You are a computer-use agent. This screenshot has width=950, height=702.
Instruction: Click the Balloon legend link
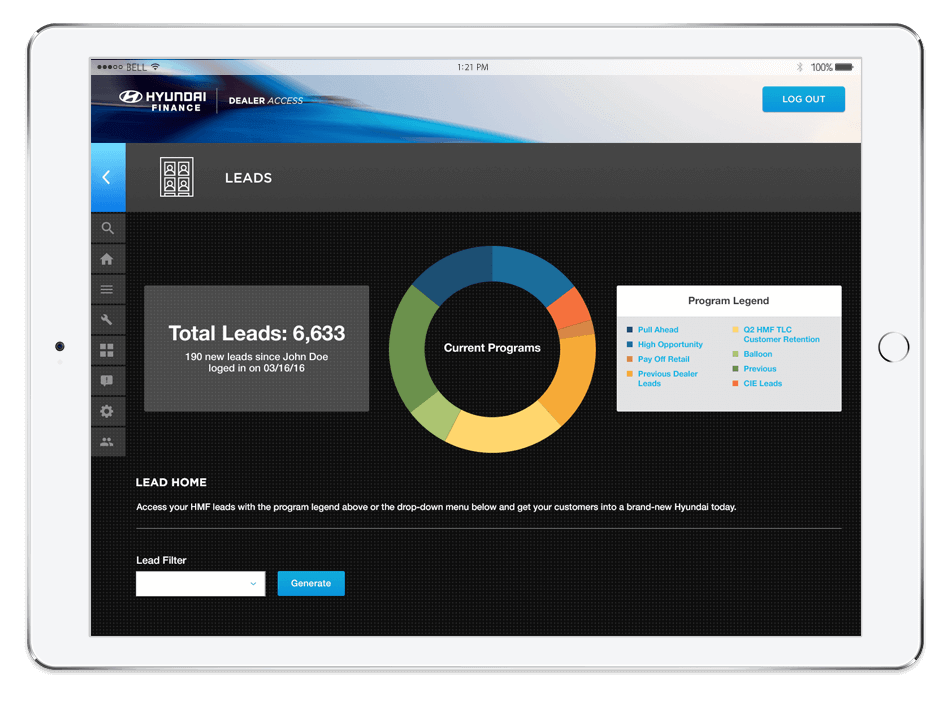coord(757,354)
